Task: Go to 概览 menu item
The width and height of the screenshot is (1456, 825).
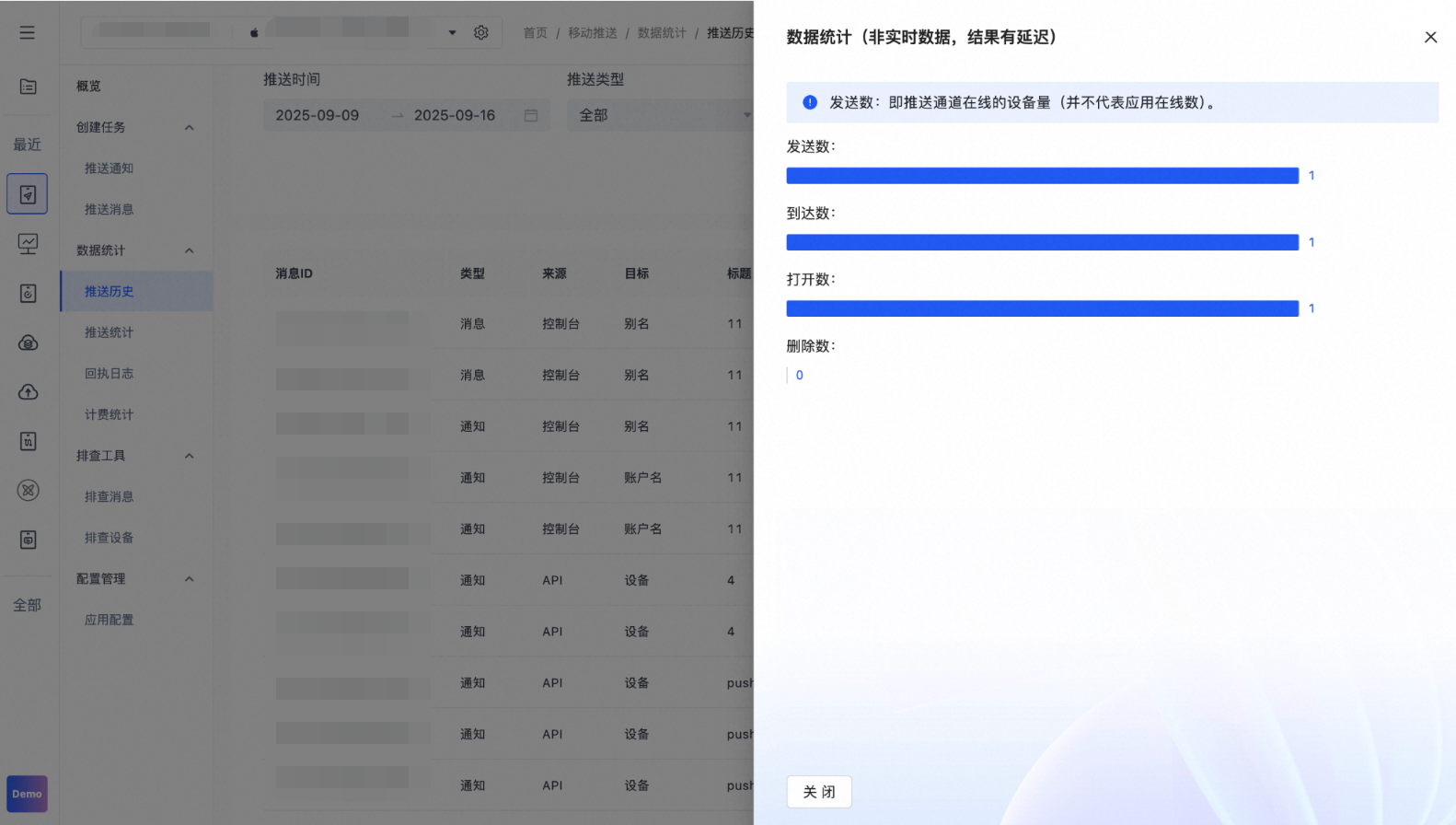Action: tap(88, 86)
